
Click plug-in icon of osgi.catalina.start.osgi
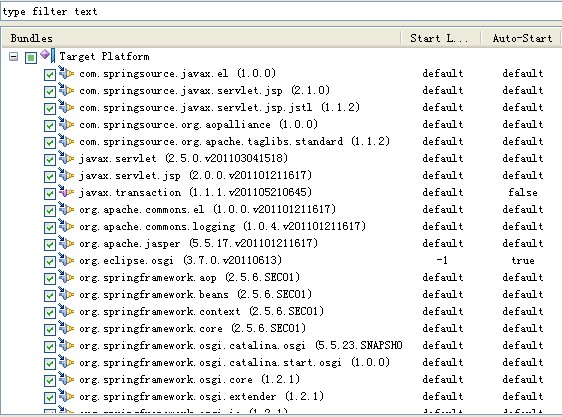(x=66, y=362)
